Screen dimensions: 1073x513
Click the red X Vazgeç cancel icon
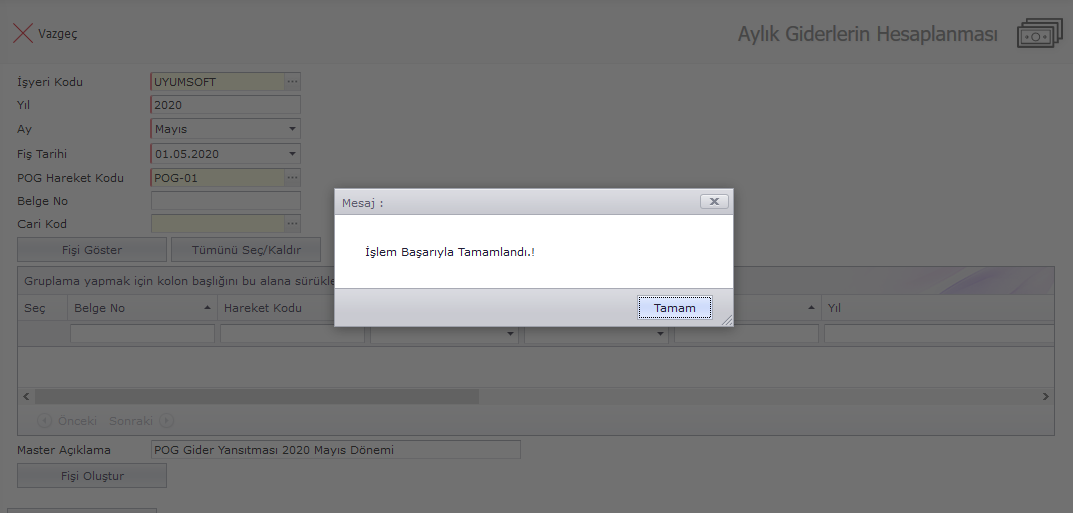pyautogui.click(x=22, y=33)
